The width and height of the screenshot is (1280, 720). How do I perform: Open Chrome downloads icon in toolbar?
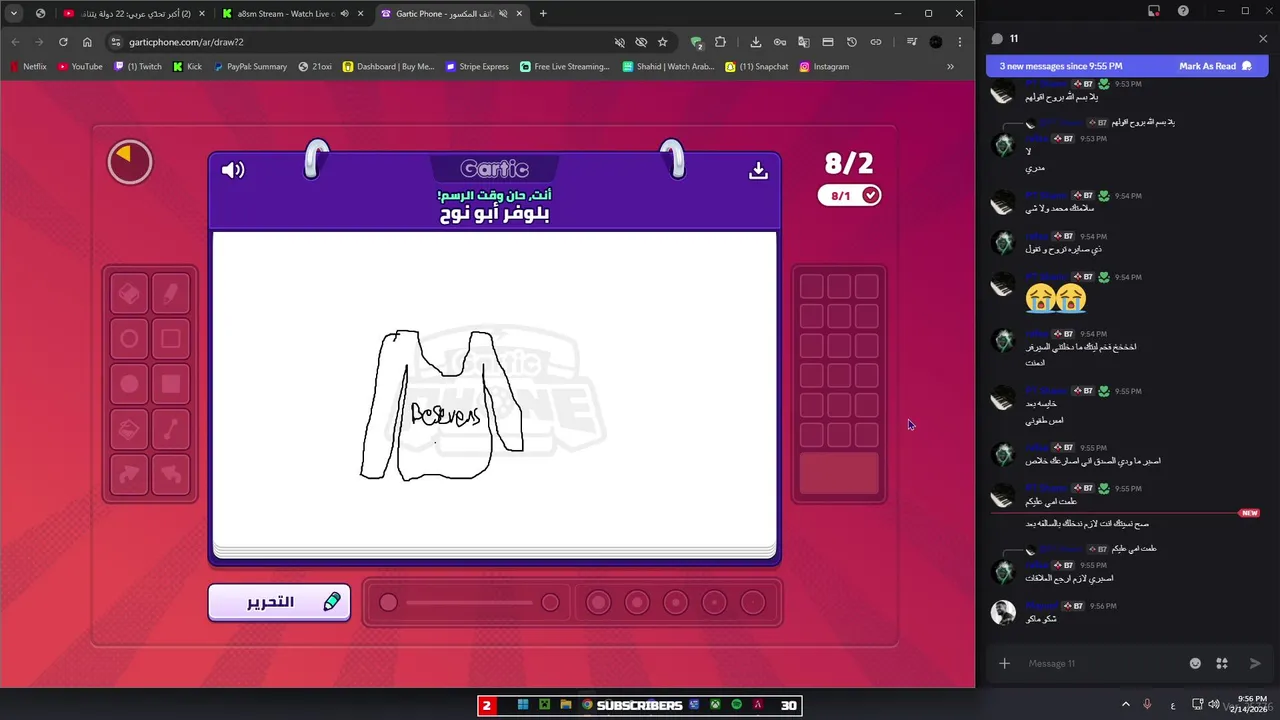pos(756,42)
